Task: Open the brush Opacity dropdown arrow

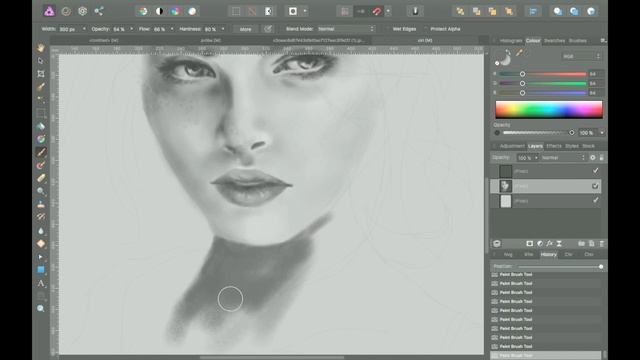Action: tap(131, 29)
